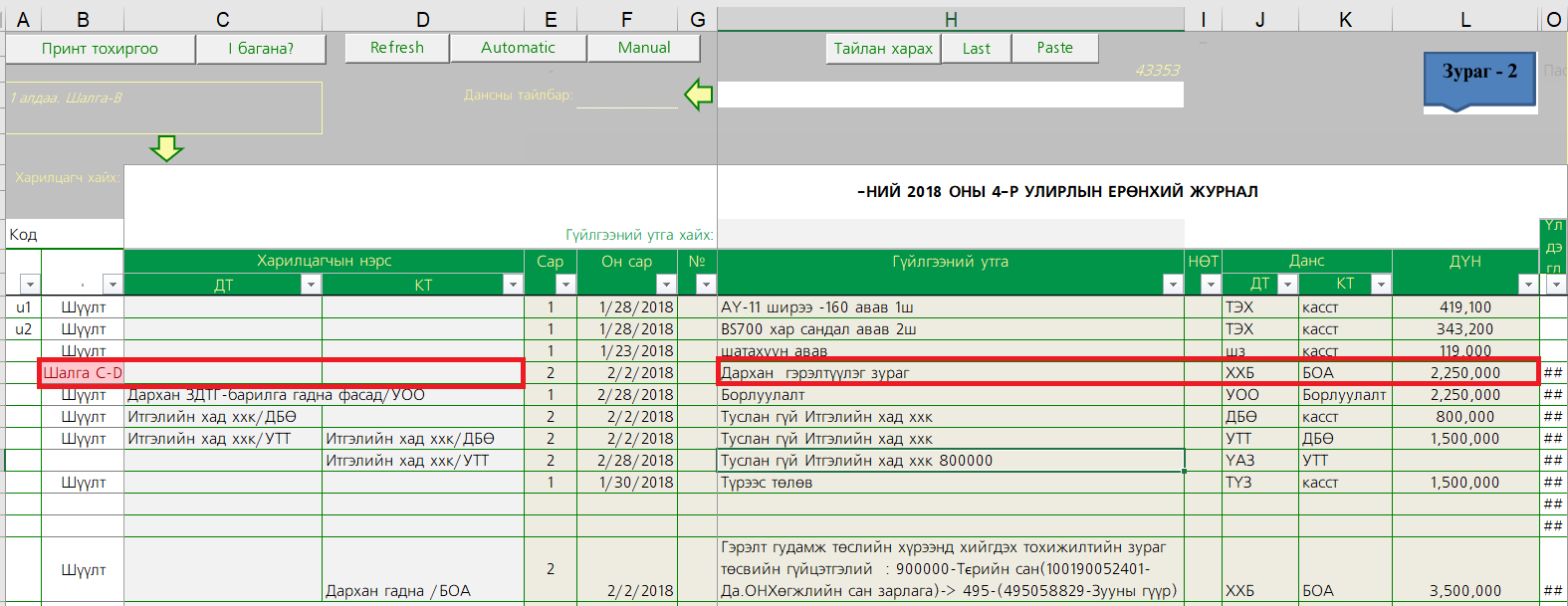The height and width of the screenshot is (606, 1568).
Task: Click the Manual button
Action: pyautogui.click(x=643, y=48)
